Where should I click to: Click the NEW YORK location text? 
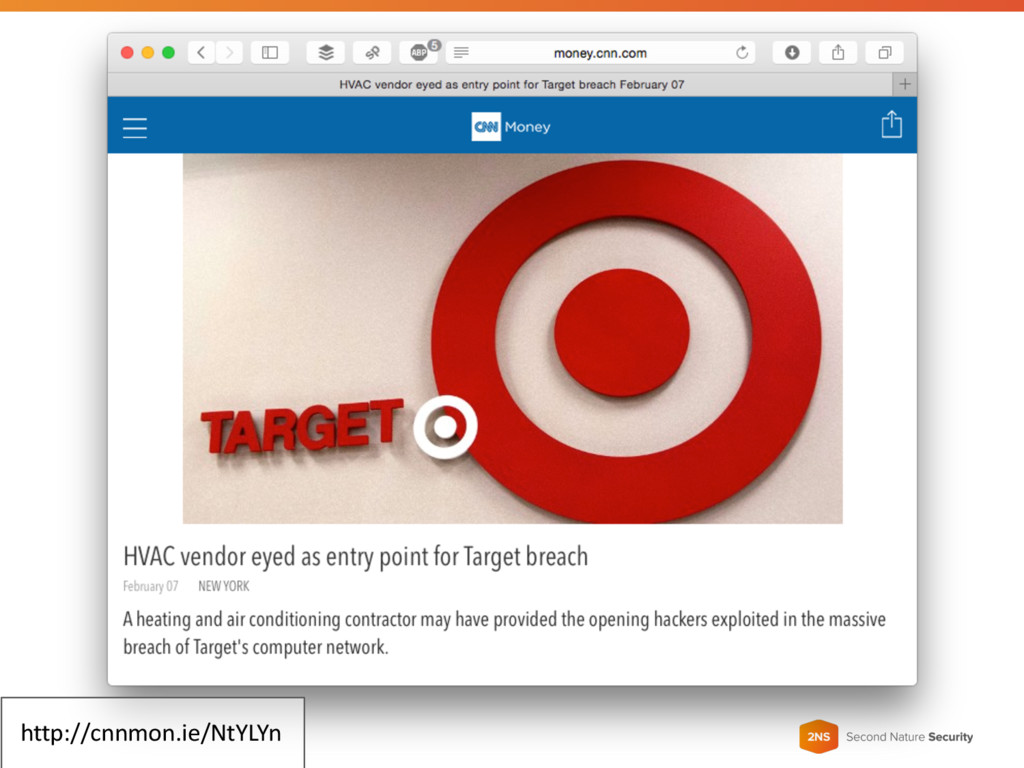pyautogui.click(x=223, y=586)
